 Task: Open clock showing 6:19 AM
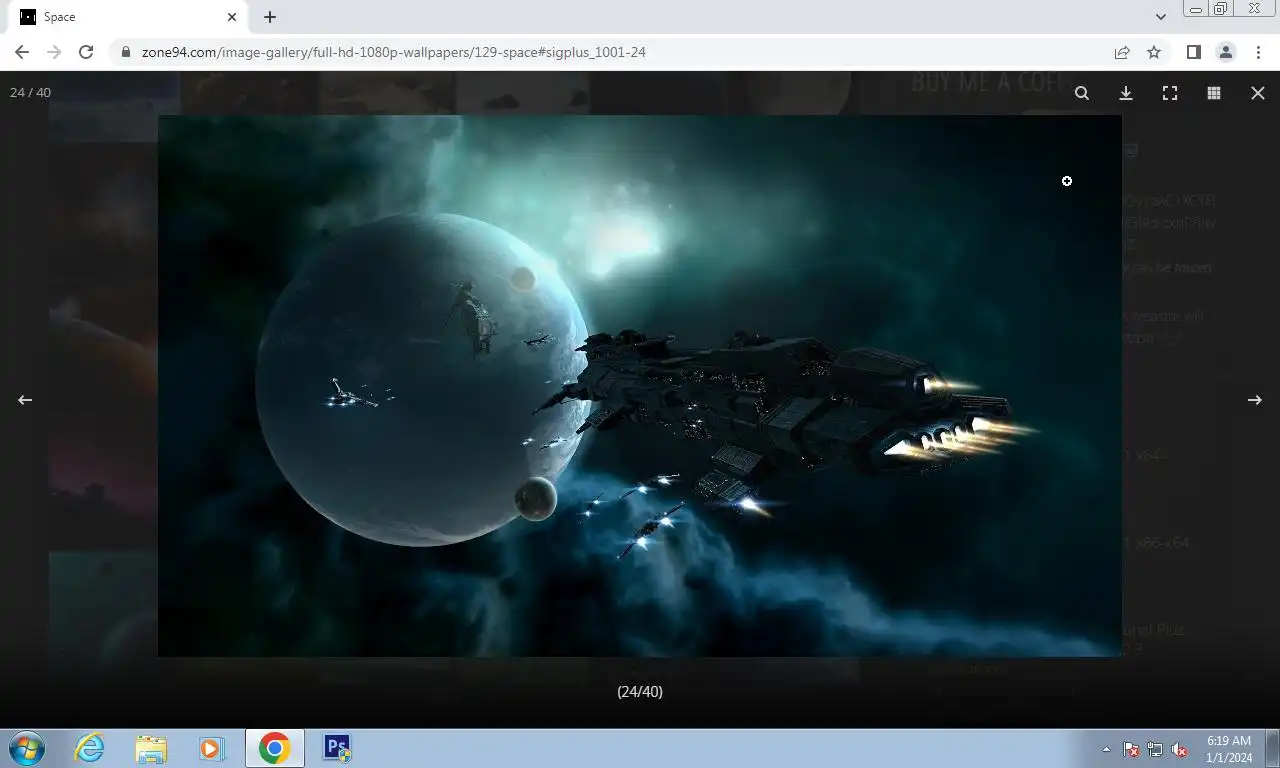pos(1229,749)
